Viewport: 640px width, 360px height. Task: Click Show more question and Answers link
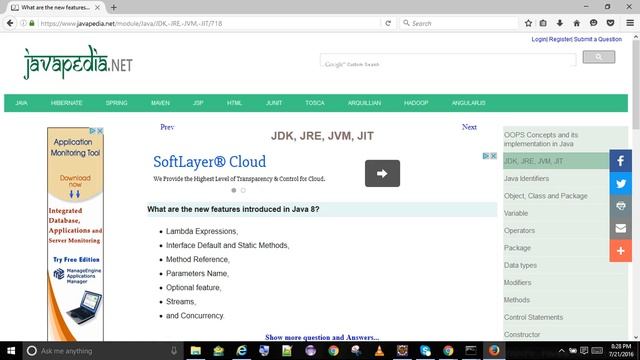[x=322, y=337]
